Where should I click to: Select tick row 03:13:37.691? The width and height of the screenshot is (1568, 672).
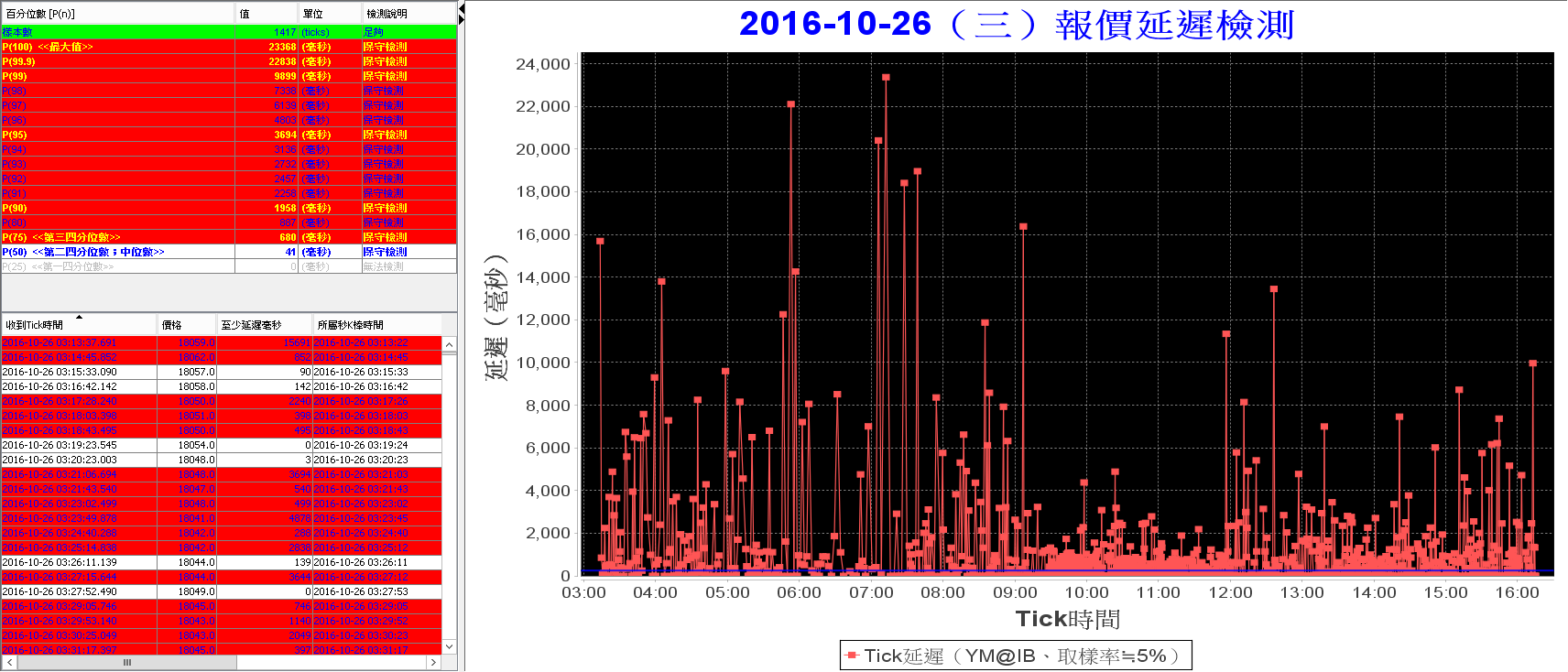click(222, 342)
